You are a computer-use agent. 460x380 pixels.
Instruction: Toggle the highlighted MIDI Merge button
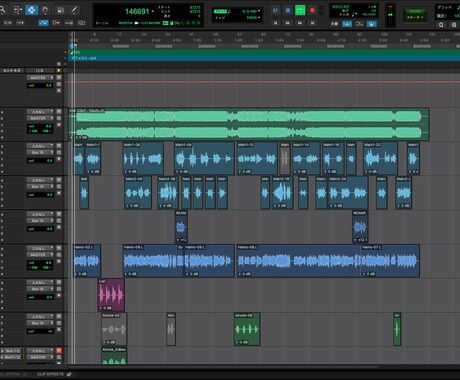pyautogui.click(x=372, y=24)
